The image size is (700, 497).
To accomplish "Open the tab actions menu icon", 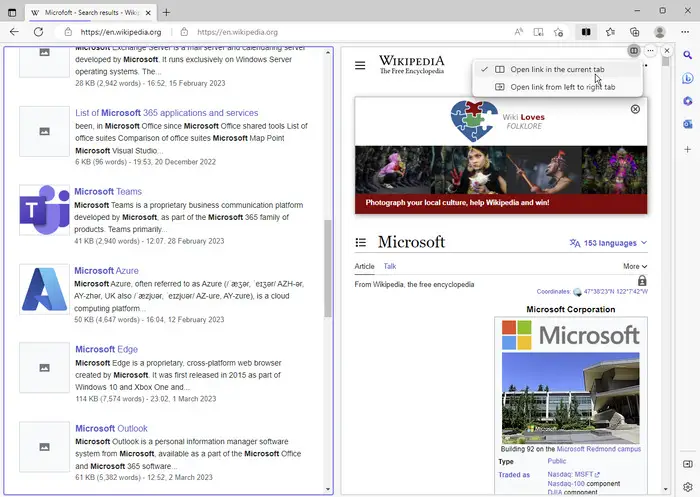I will tap(12, 13).
